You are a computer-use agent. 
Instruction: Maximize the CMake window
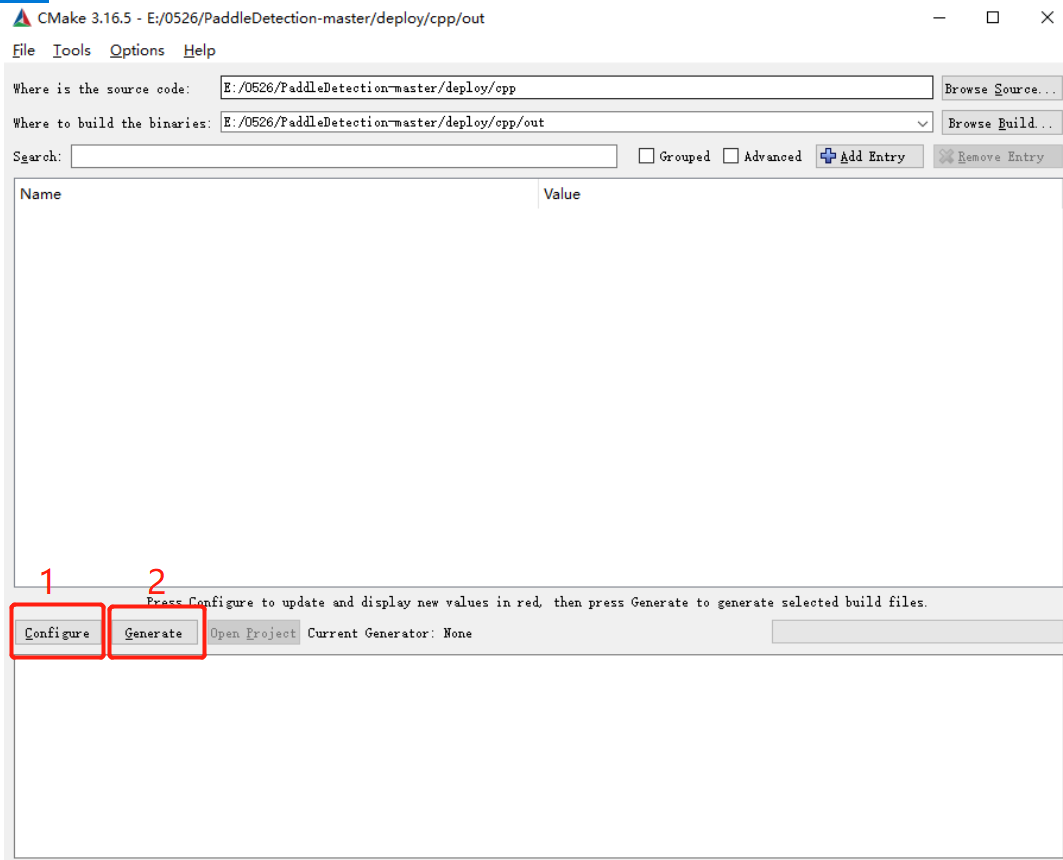tap(992, 18)
